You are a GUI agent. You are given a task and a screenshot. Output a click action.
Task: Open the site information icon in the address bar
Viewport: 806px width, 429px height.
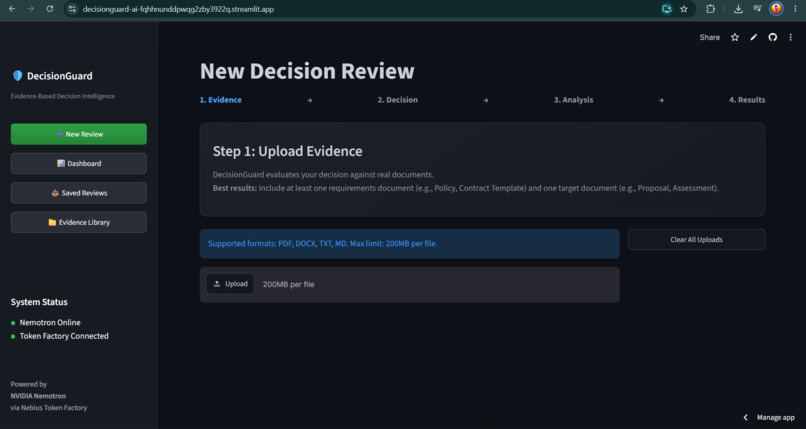click(x=72, y=9)
